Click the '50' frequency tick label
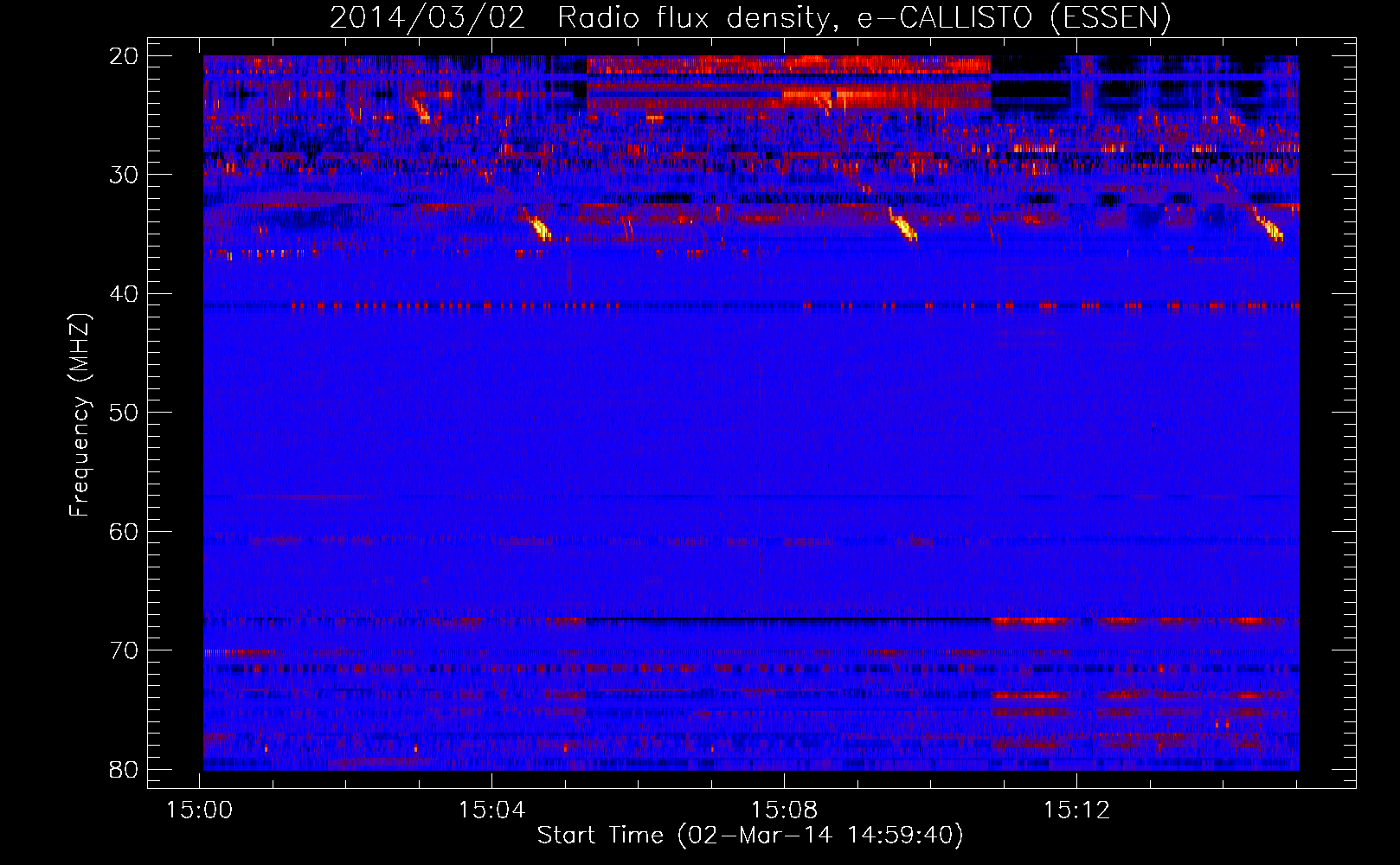This screenshot has width=1400, height=865. [x=125, y=413]
